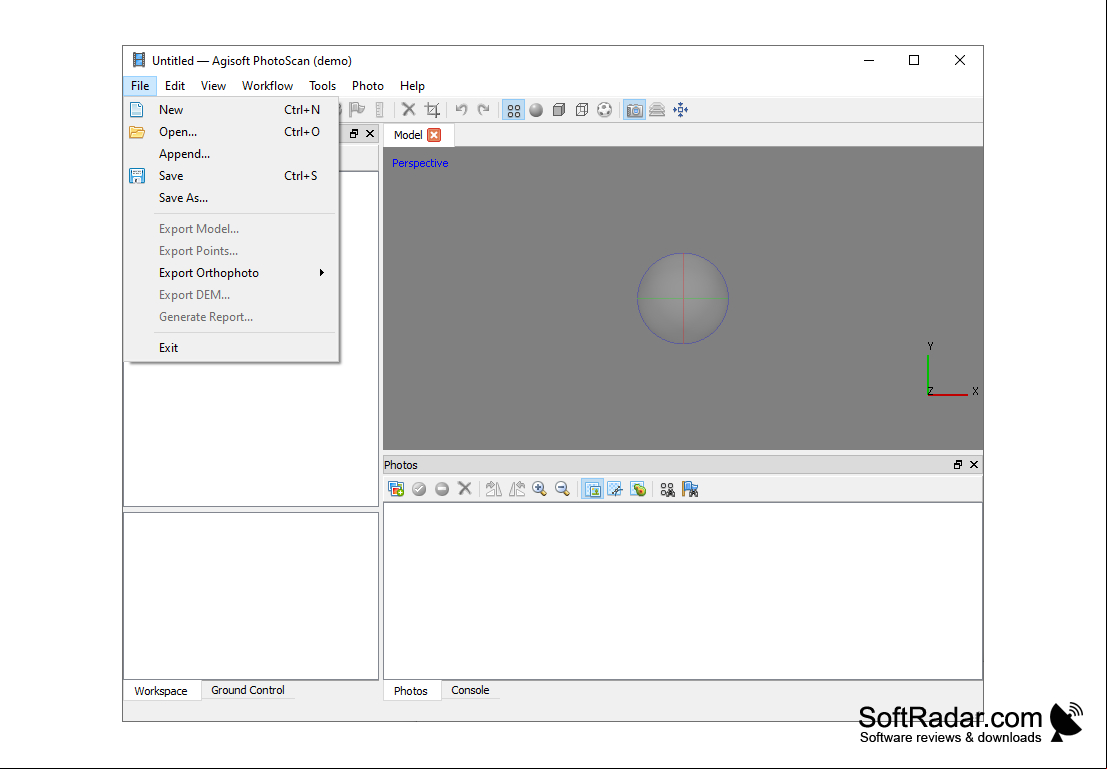Click remove photos X icon in Photos pane
The image size is (1107, 769).
coord(465,489)
